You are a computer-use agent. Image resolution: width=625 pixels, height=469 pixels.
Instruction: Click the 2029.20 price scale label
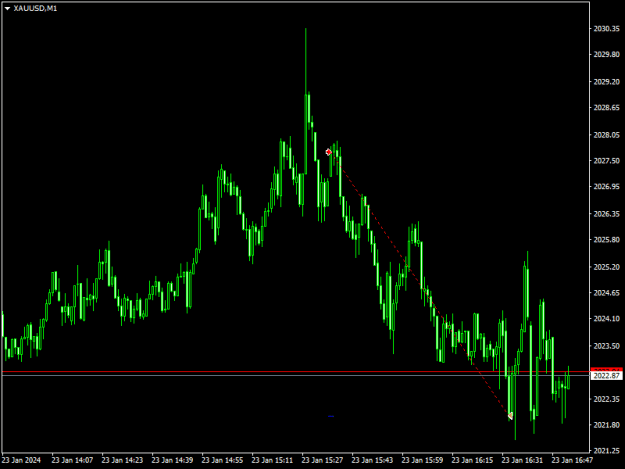point(607,82)
